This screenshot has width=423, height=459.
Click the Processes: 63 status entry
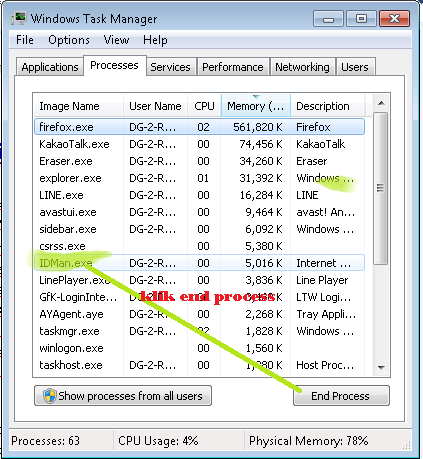coord(46,441)
